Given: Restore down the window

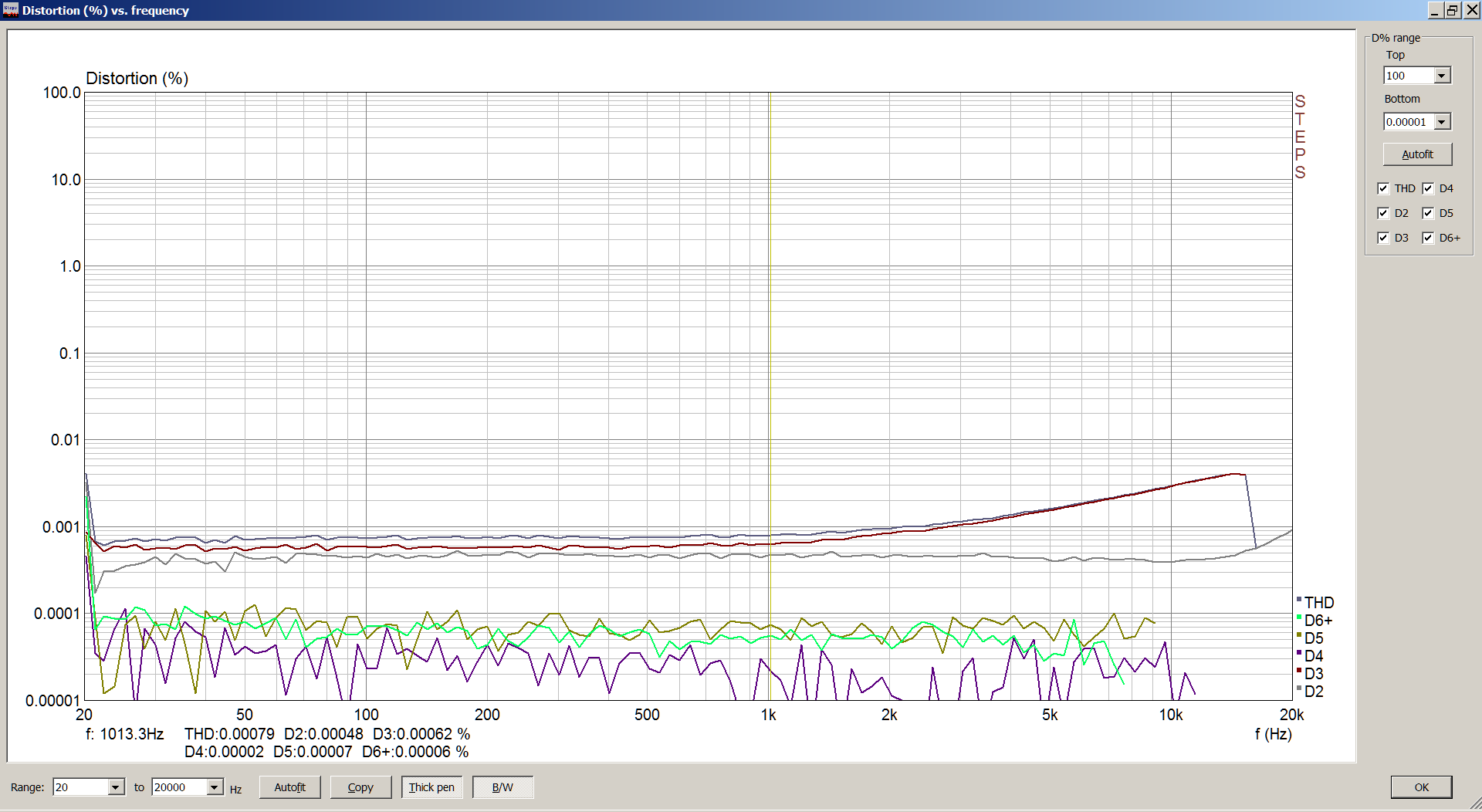Looking at the screenshot, I should click(x=1452, y=10).
